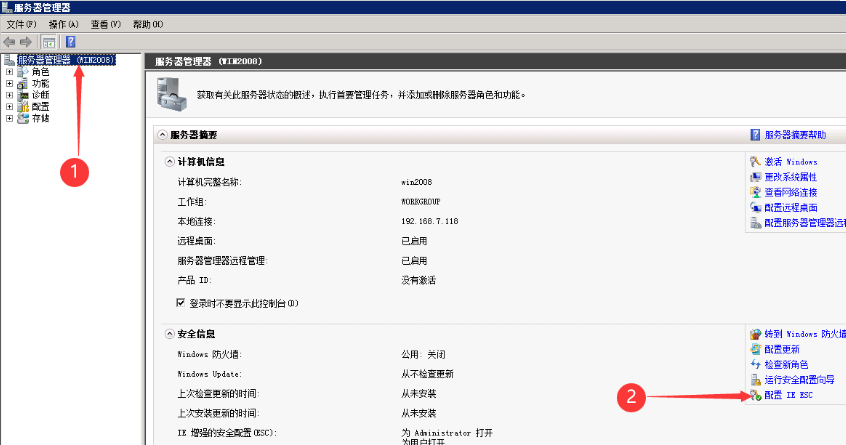Click the WORKGROUP value
Viewport: 846px width, 445px height.
pyautogui.click(x=421, y=202)
